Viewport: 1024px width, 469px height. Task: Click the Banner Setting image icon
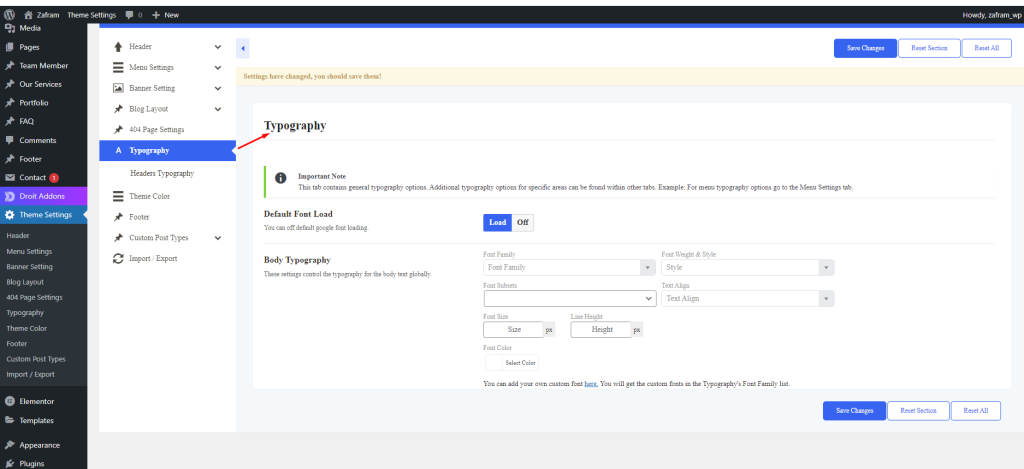point(118,88)
